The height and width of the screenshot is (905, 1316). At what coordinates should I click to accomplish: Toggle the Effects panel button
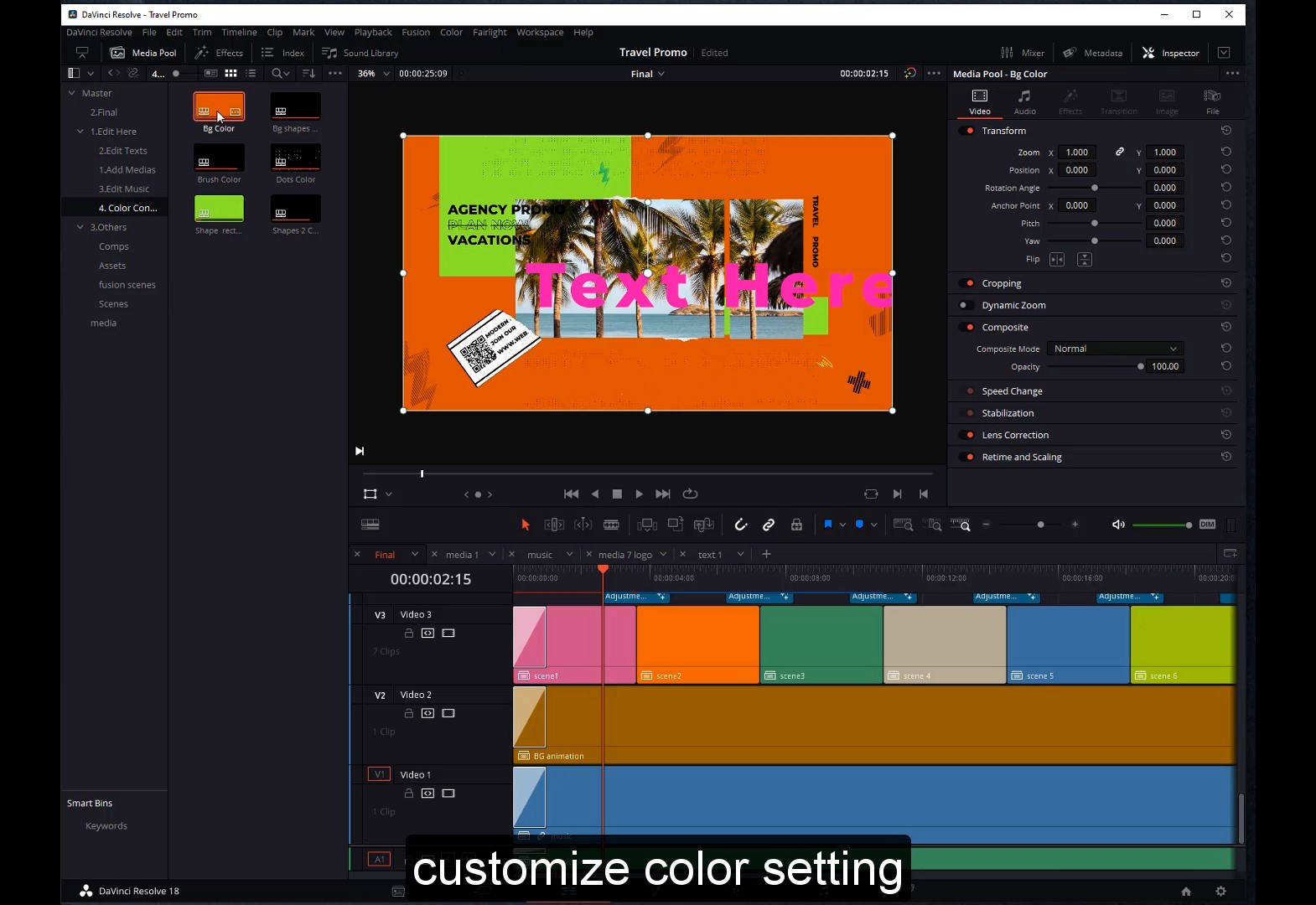coord(220,53)
